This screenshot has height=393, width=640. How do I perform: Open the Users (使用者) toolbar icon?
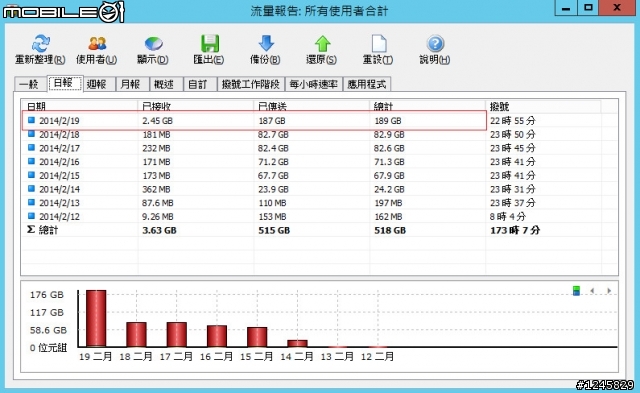[97, 43]
